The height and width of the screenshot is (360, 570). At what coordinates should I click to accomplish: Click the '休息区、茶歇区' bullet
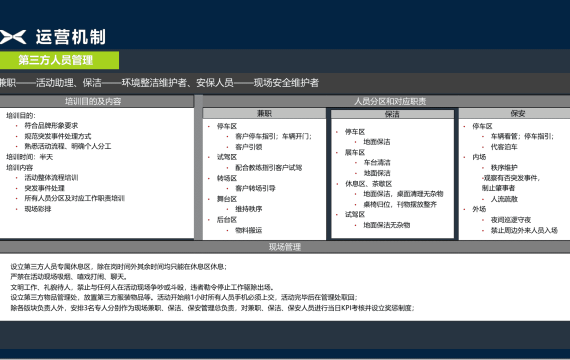pos(369,184)
